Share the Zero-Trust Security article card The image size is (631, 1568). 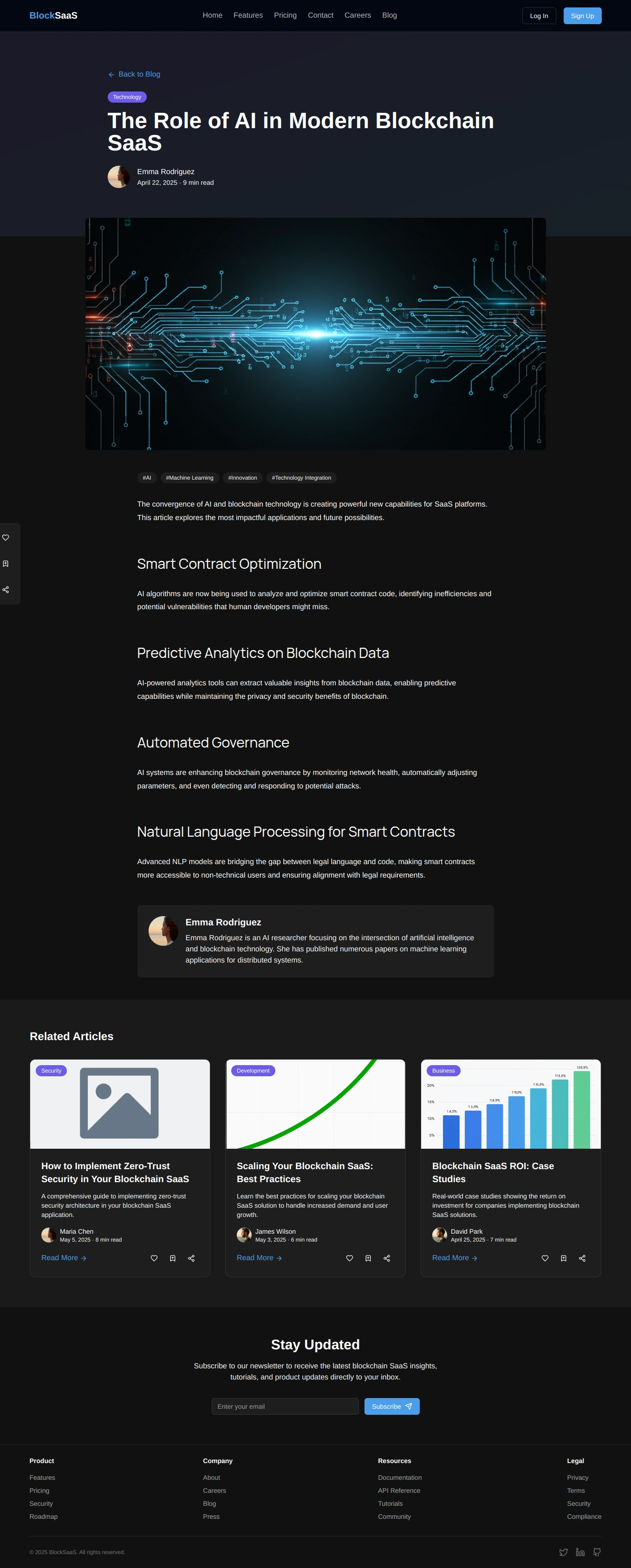pos(191,1258)
